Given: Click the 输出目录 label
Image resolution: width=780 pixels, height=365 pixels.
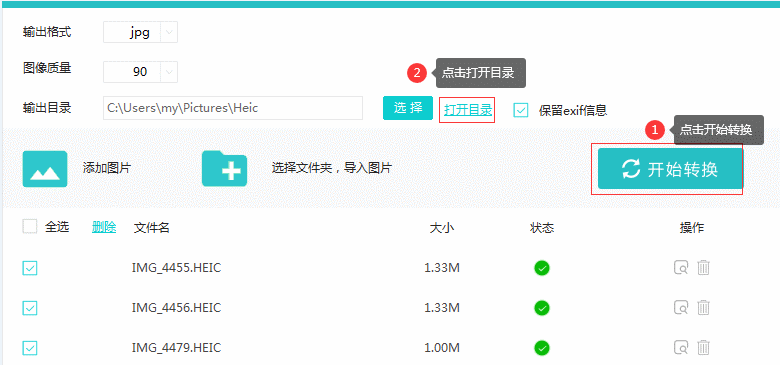Looking at the screenshot, I should (47, 108).
